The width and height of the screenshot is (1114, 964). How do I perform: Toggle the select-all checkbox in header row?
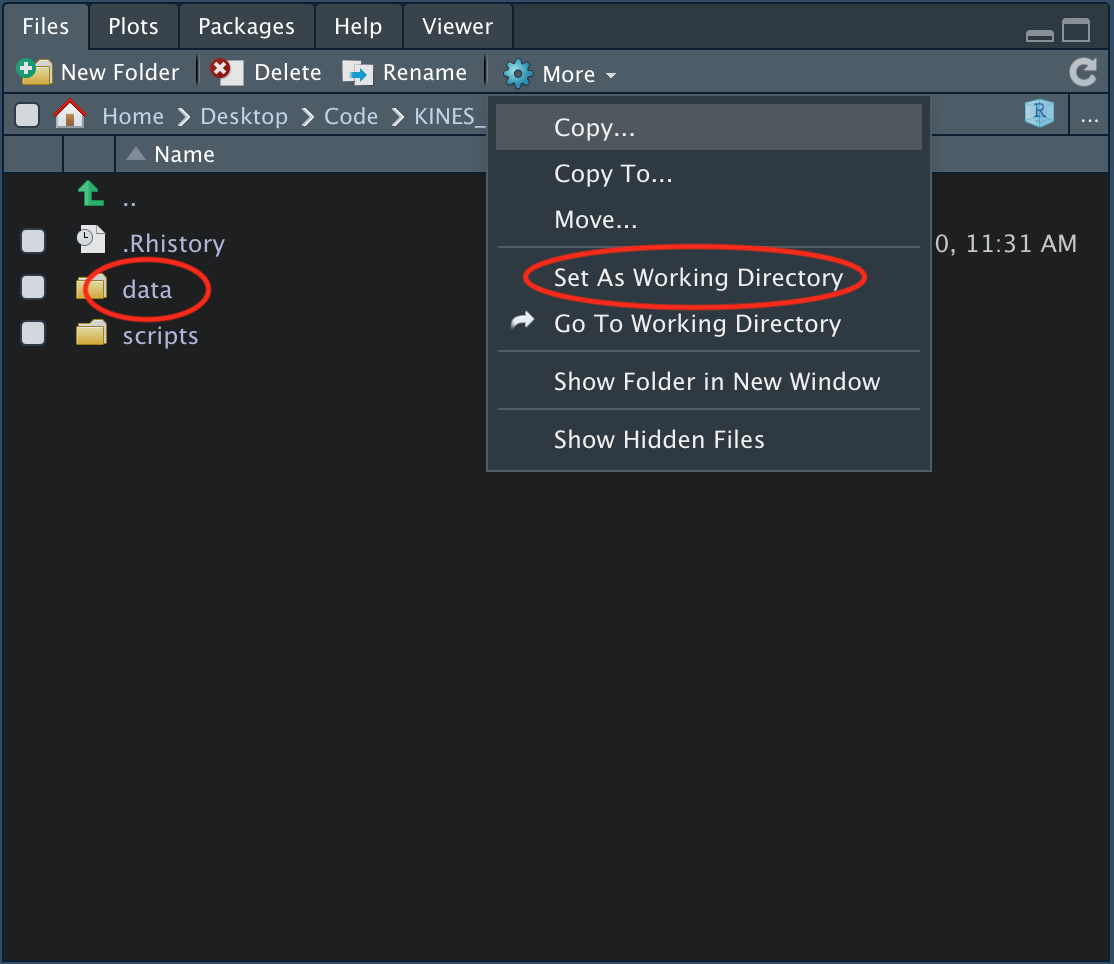(26, 114)
